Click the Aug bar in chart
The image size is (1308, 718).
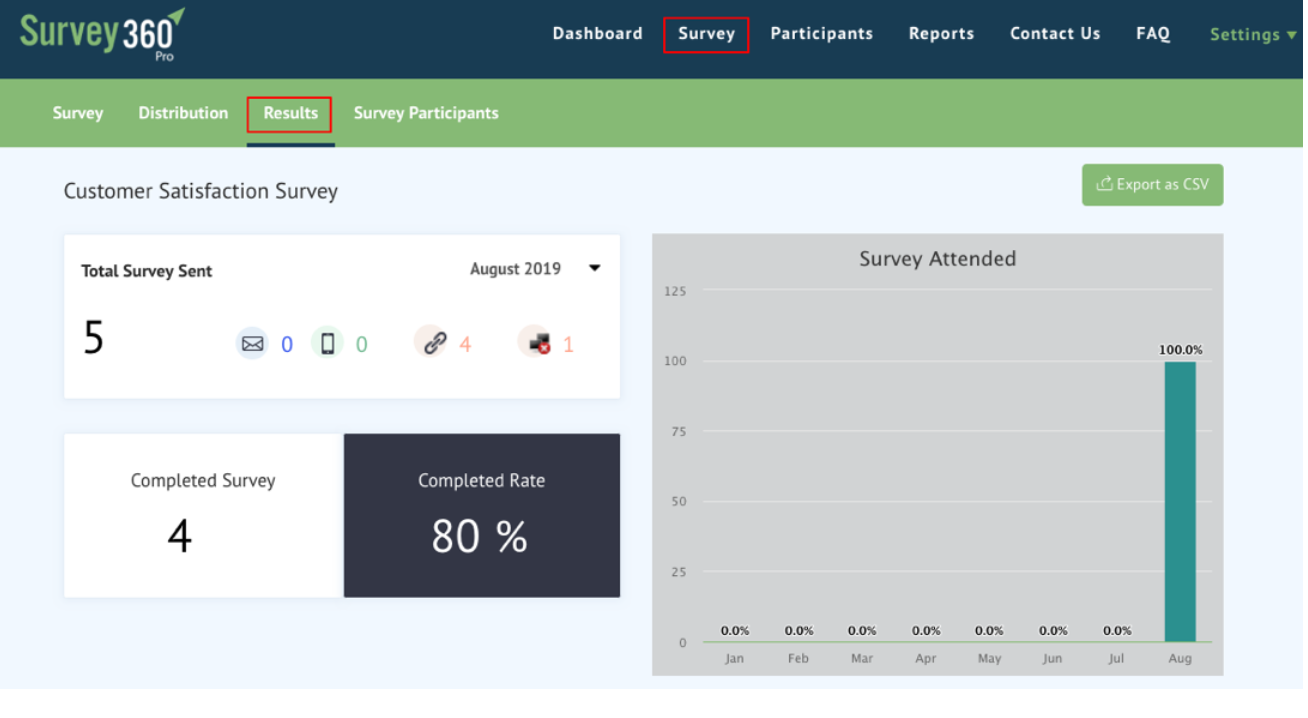tap(1180, 502)
